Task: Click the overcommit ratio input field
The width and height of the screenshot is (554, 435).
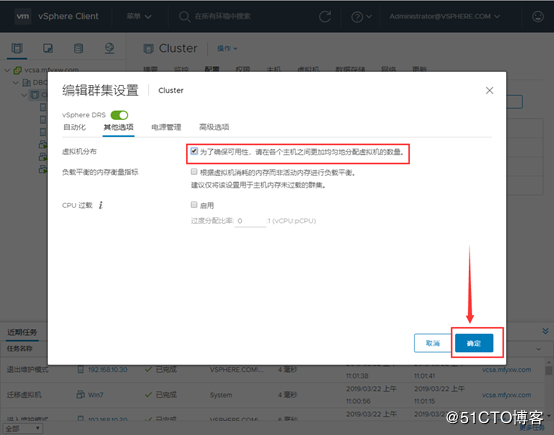Action: point(250,221)
